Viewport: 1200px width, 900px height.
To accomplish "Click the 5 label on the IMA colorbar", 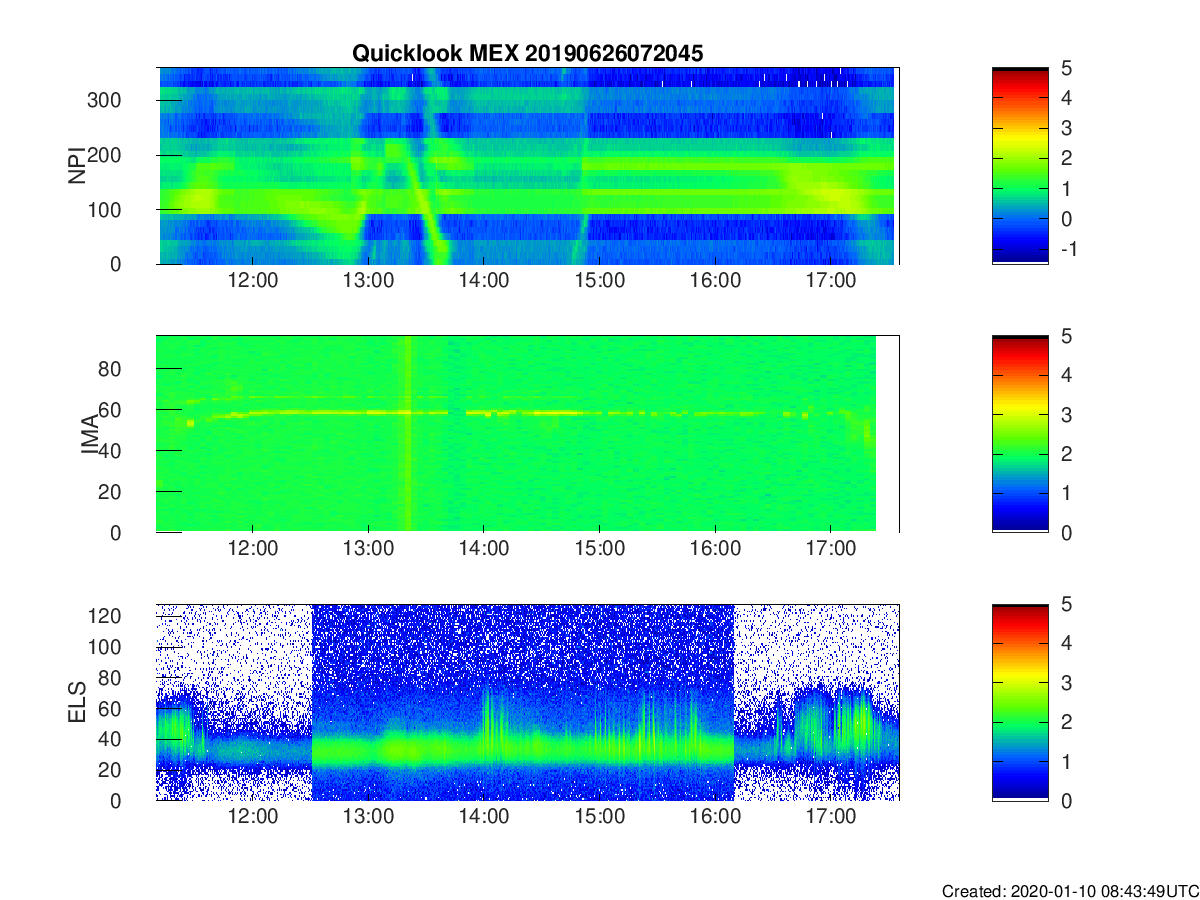I will click(1065, 336).
